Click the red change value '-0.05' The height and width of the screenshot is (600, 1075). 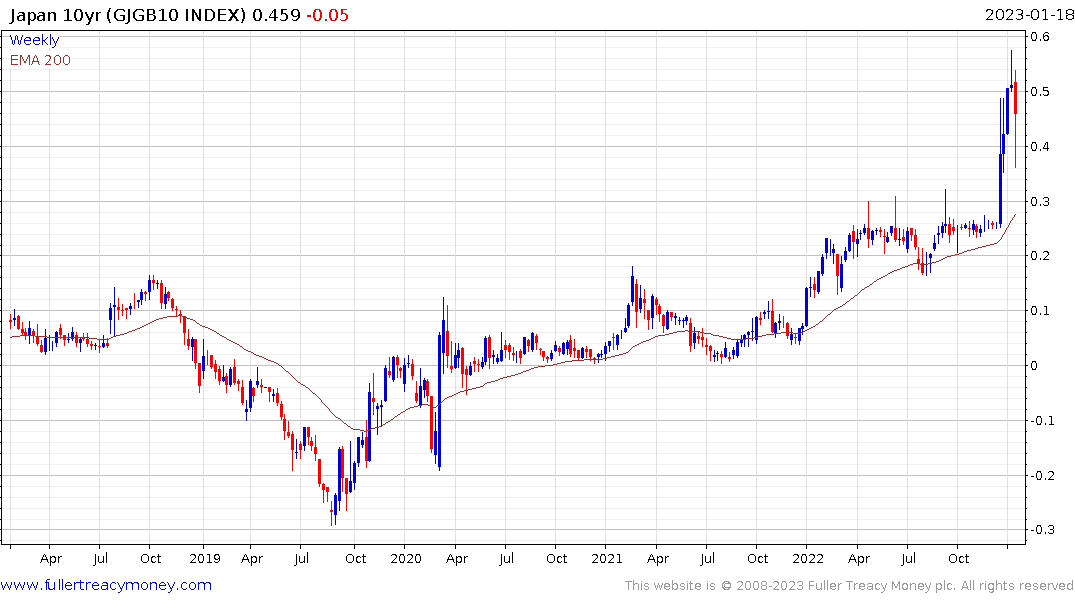[327, 15]
